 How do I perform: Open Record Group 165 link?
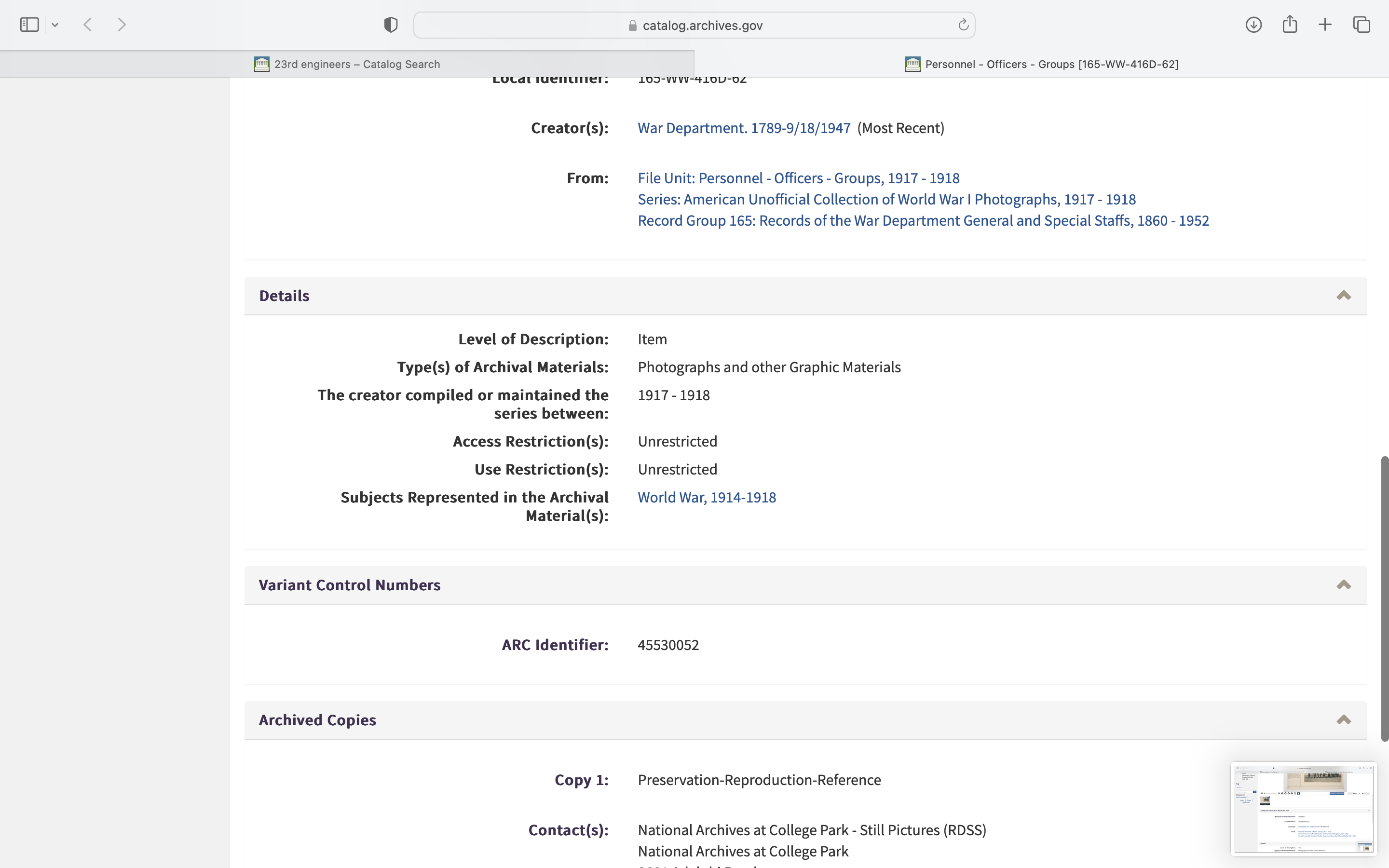923,221
